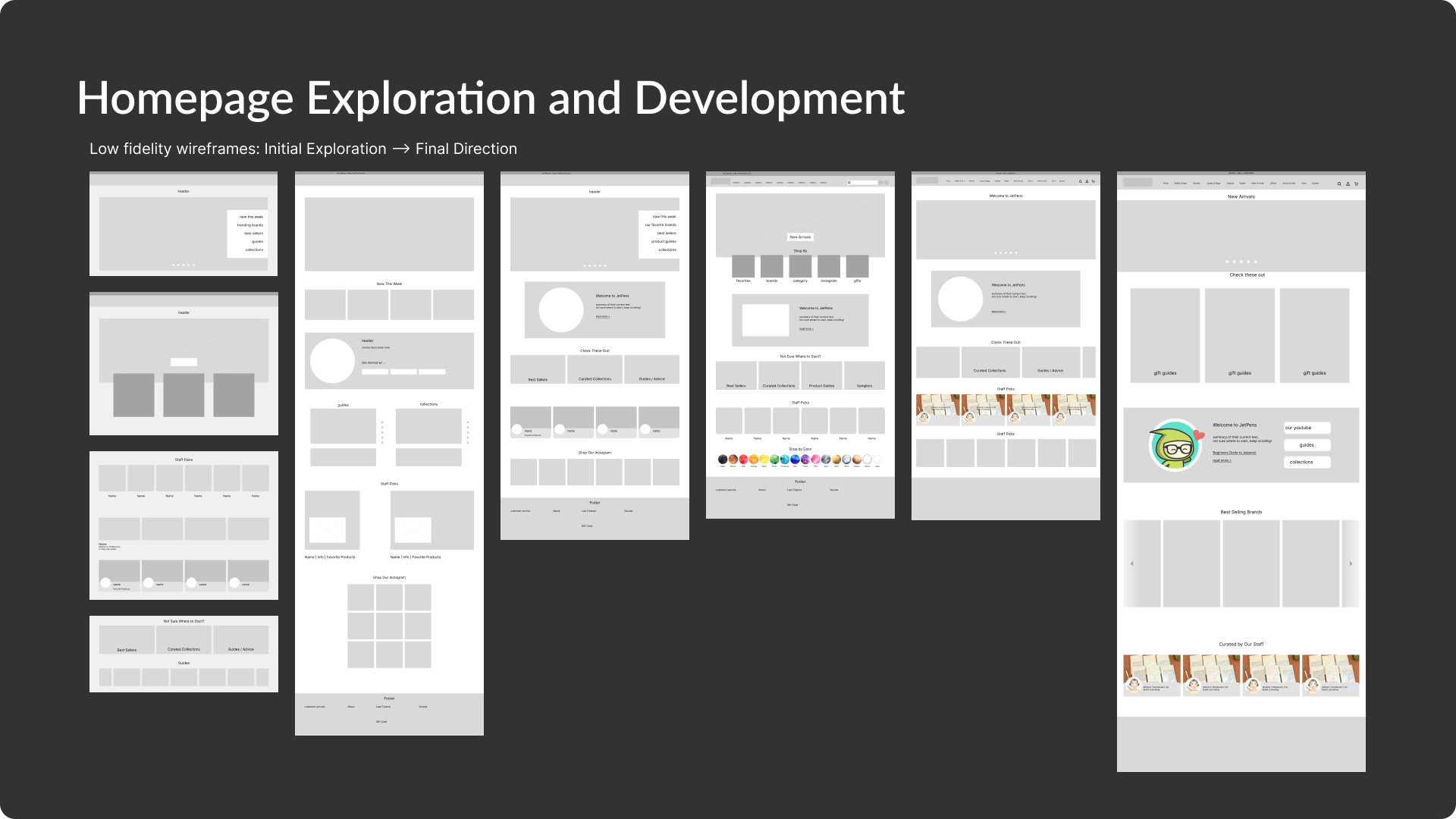This screenshot has height=819, width=1456.
Task: Click account icon in the rightmost wireframe header
Action: [x=1348, y=184]
